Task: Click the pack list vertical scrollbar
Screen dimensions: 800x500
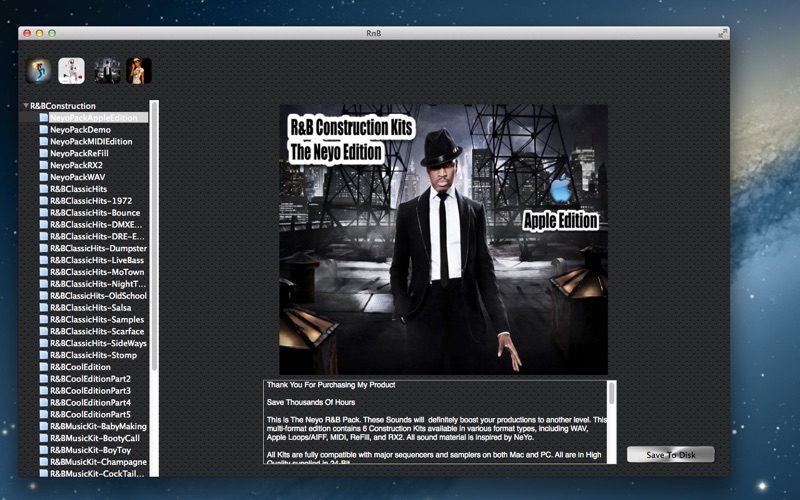Action: tap(155, 288)
